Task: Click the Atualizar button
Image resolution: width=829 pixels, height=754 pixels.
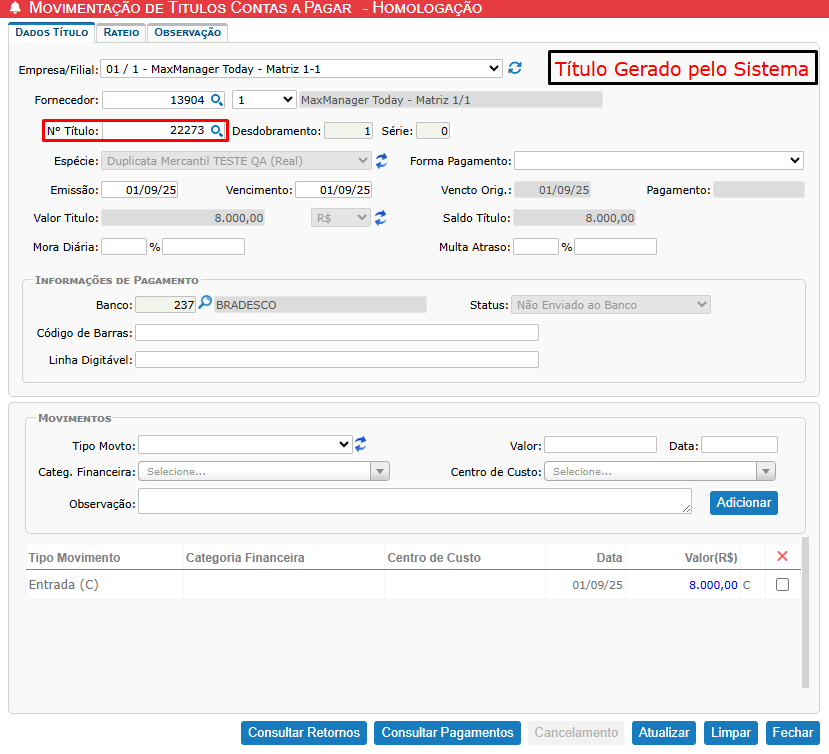Action: (x=664, y=733)
